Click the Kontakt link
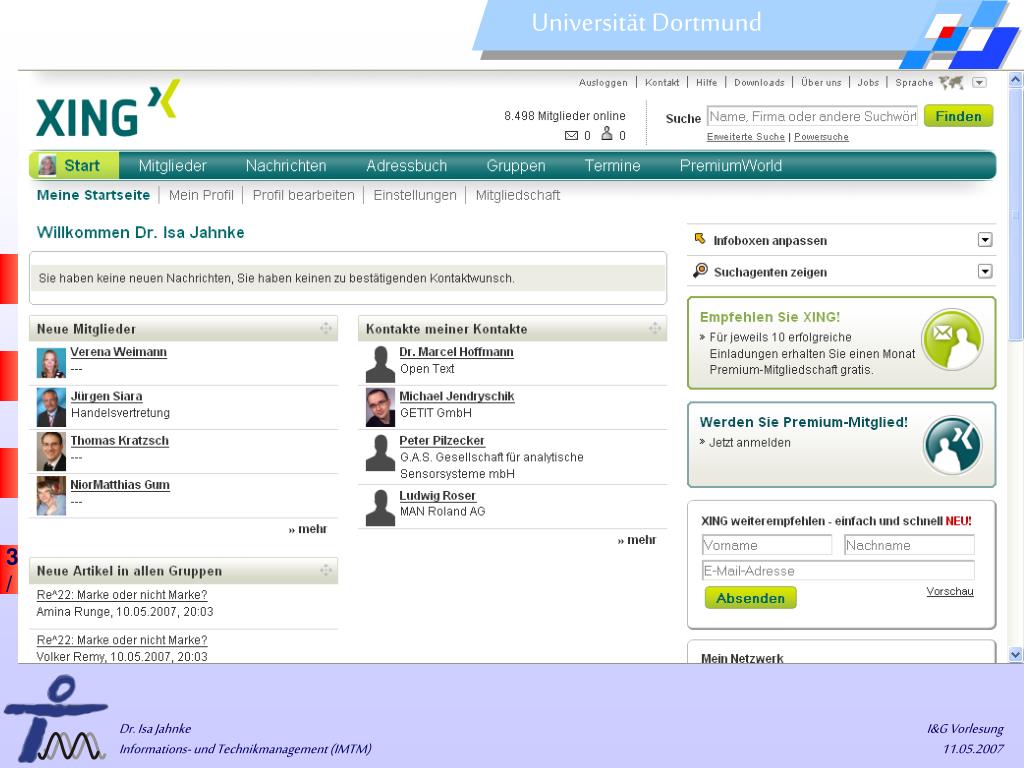The height and width of the screenshot is (768, 1024). [x=662, y=82]
